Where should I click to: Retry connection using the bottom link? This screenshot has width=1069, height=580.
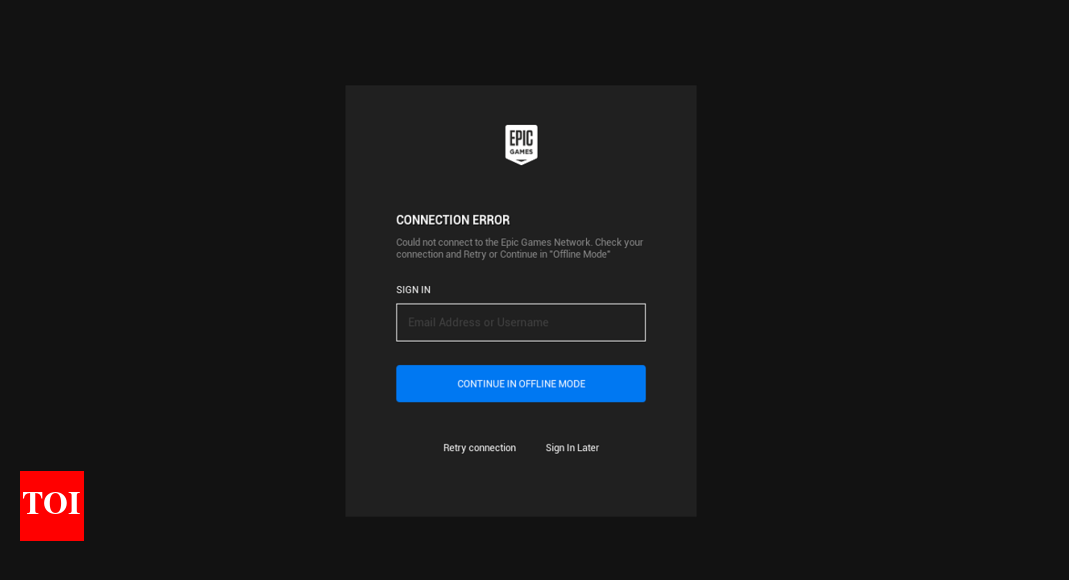(479, 448)
